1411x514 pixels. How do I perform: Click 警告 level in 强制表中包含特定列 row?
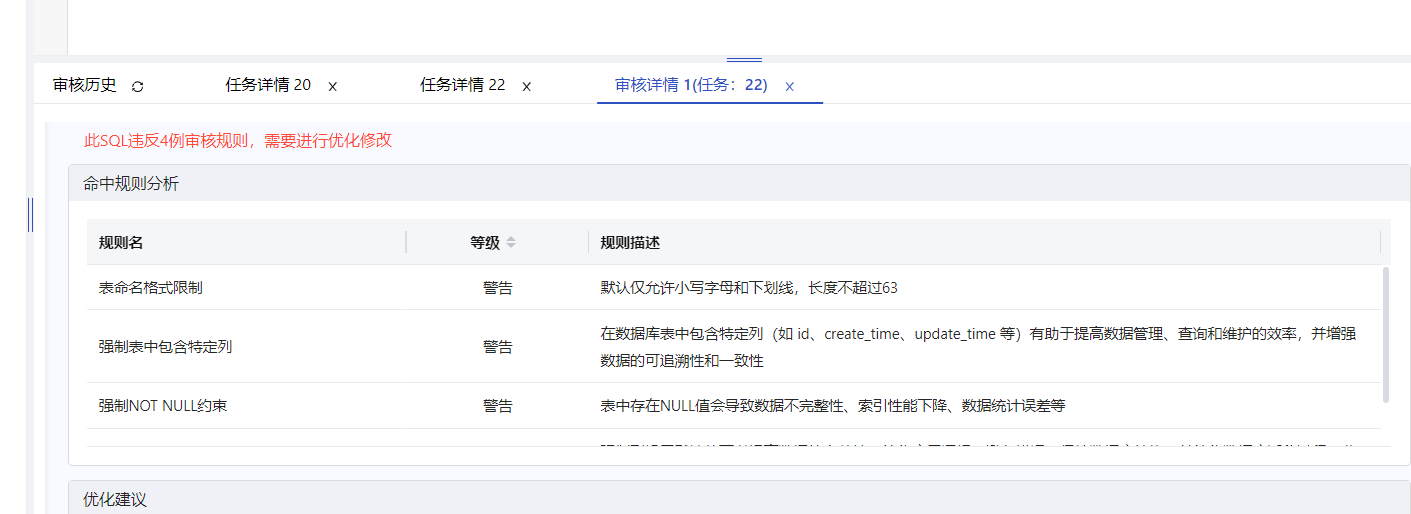[x=498, y=347]
